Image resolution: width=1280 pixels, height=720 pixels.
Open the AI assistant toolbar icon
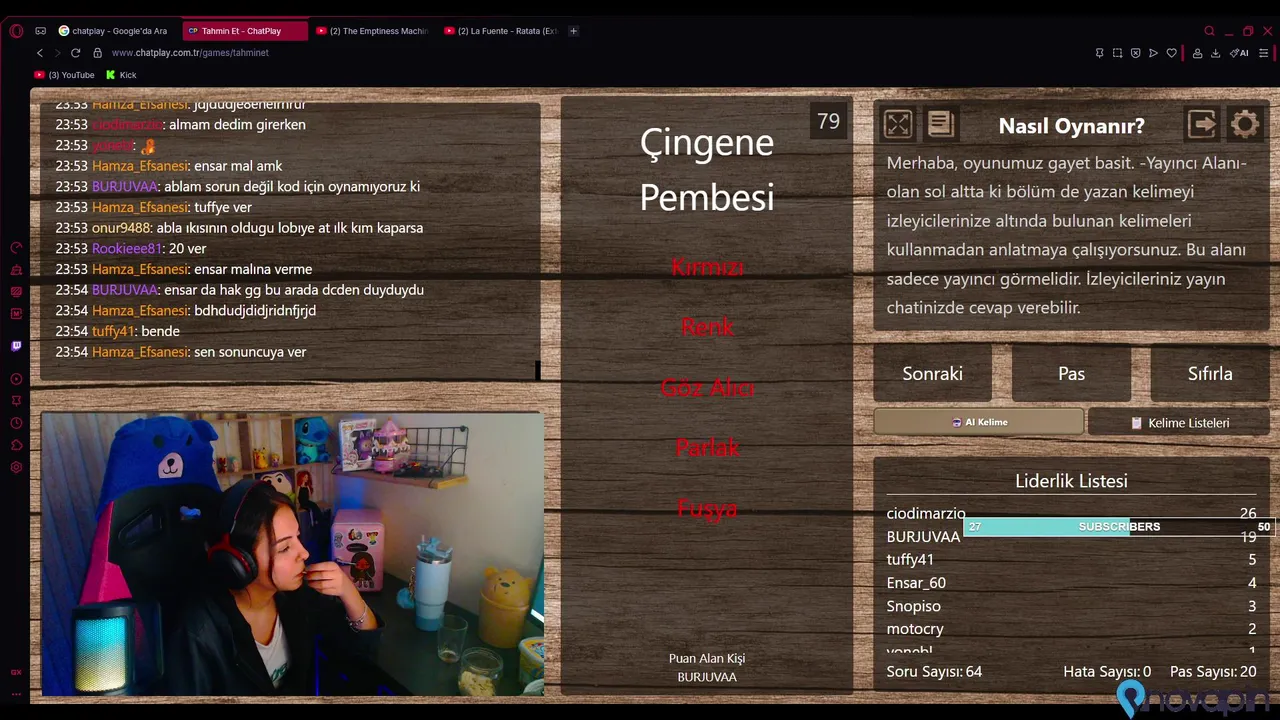click(1239, 53)
